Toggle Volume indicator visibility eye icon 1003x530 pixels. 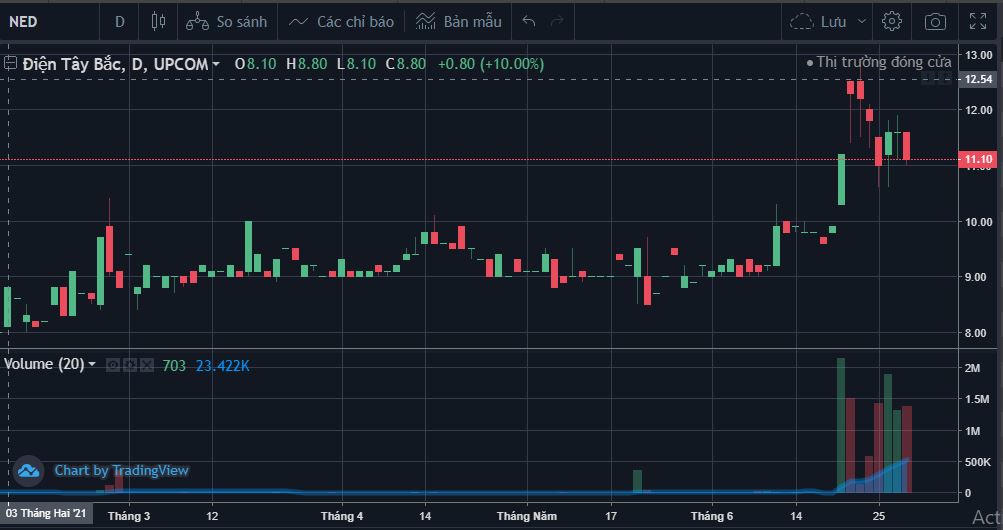pyautogui.click(x=113, y=366)
